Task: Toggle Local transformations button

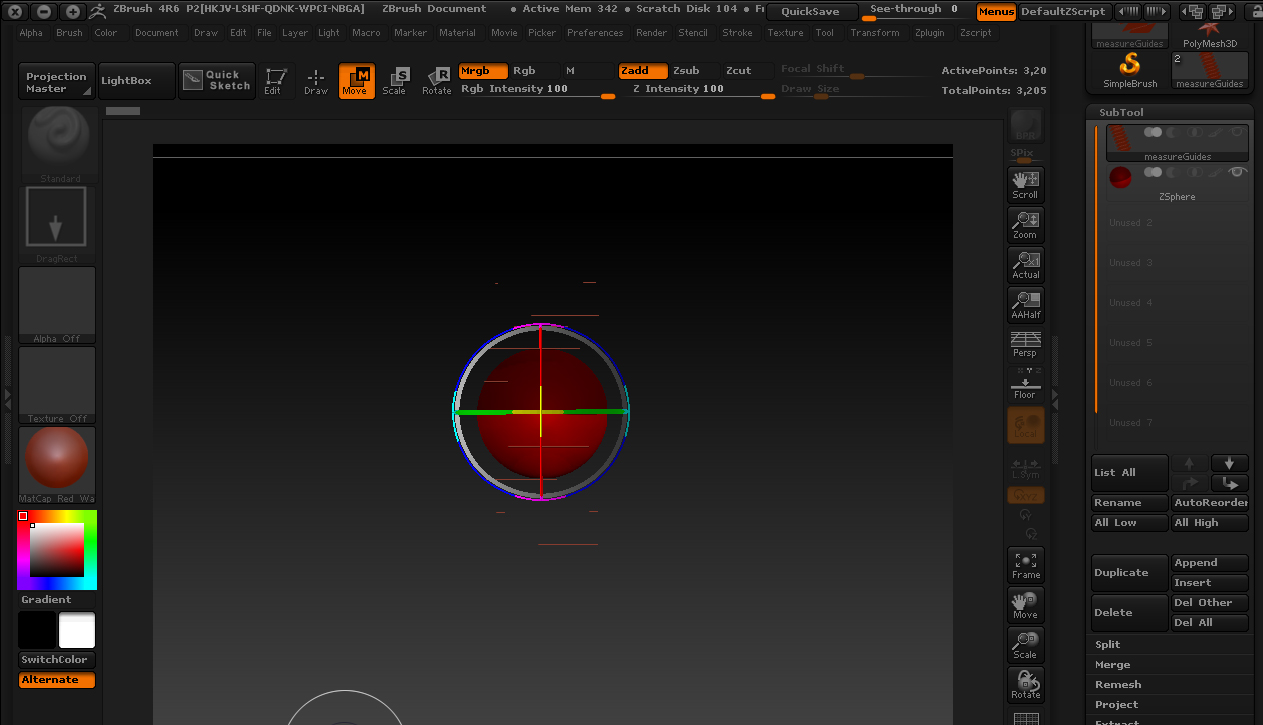Action: click(1025, 425)
